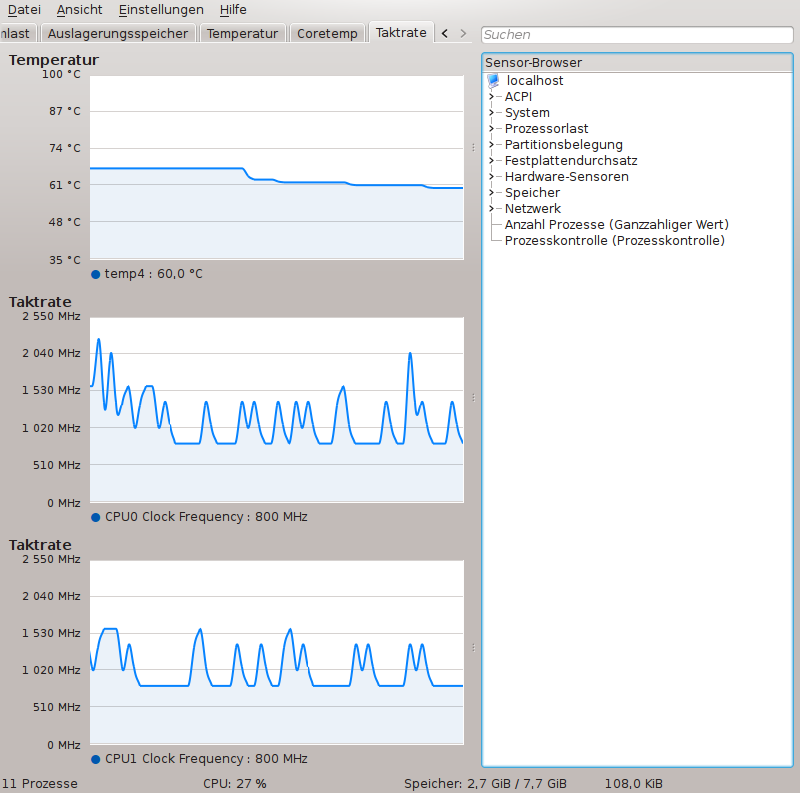Switch to the Auslagerungsspeicher tab
This screenshot has width=800, height=793.
pyautogui.click(x=117, y=33)
